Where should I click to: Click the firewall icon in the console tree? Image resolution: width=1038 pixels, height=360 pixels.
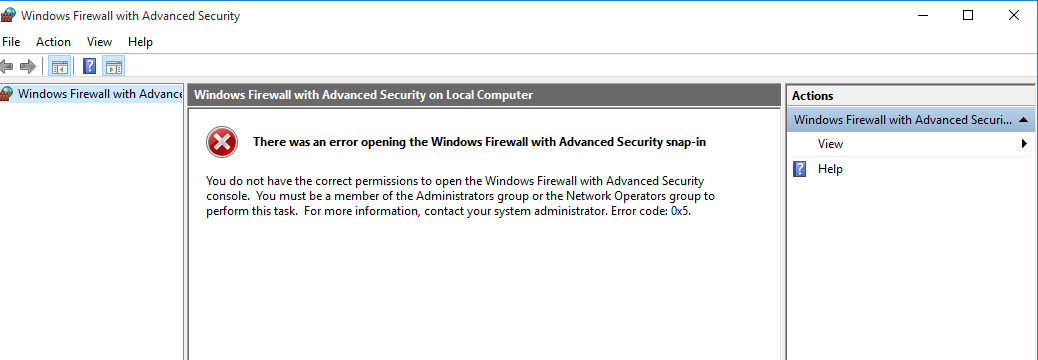coord(7,93)
